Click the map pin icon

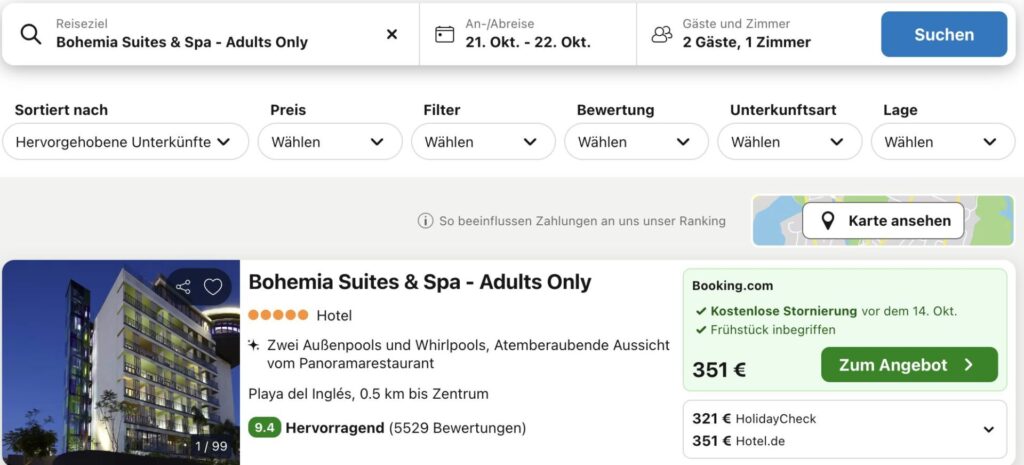point(827,221)
